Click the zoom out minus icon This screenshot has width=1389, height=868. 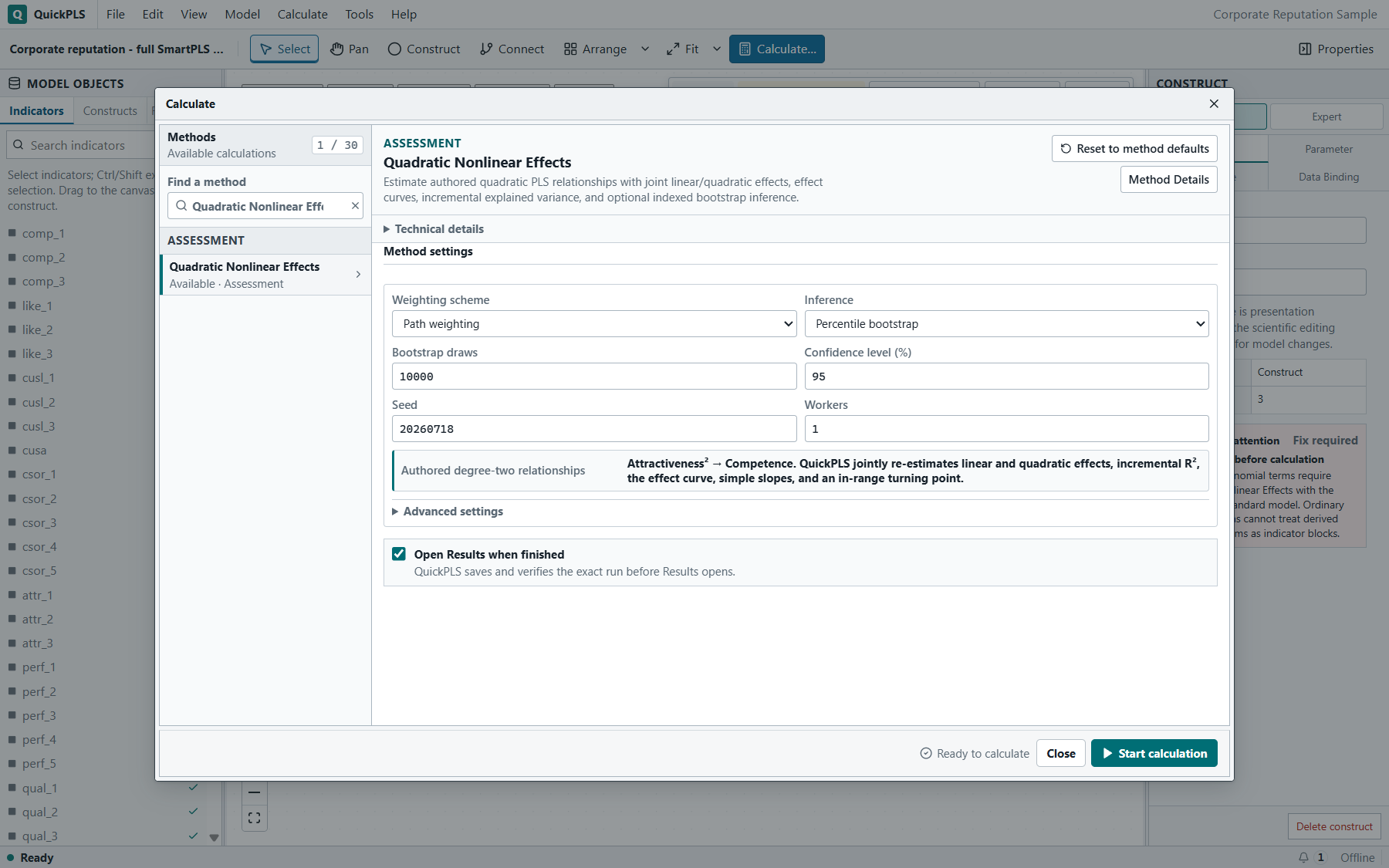tap(255, 792)
